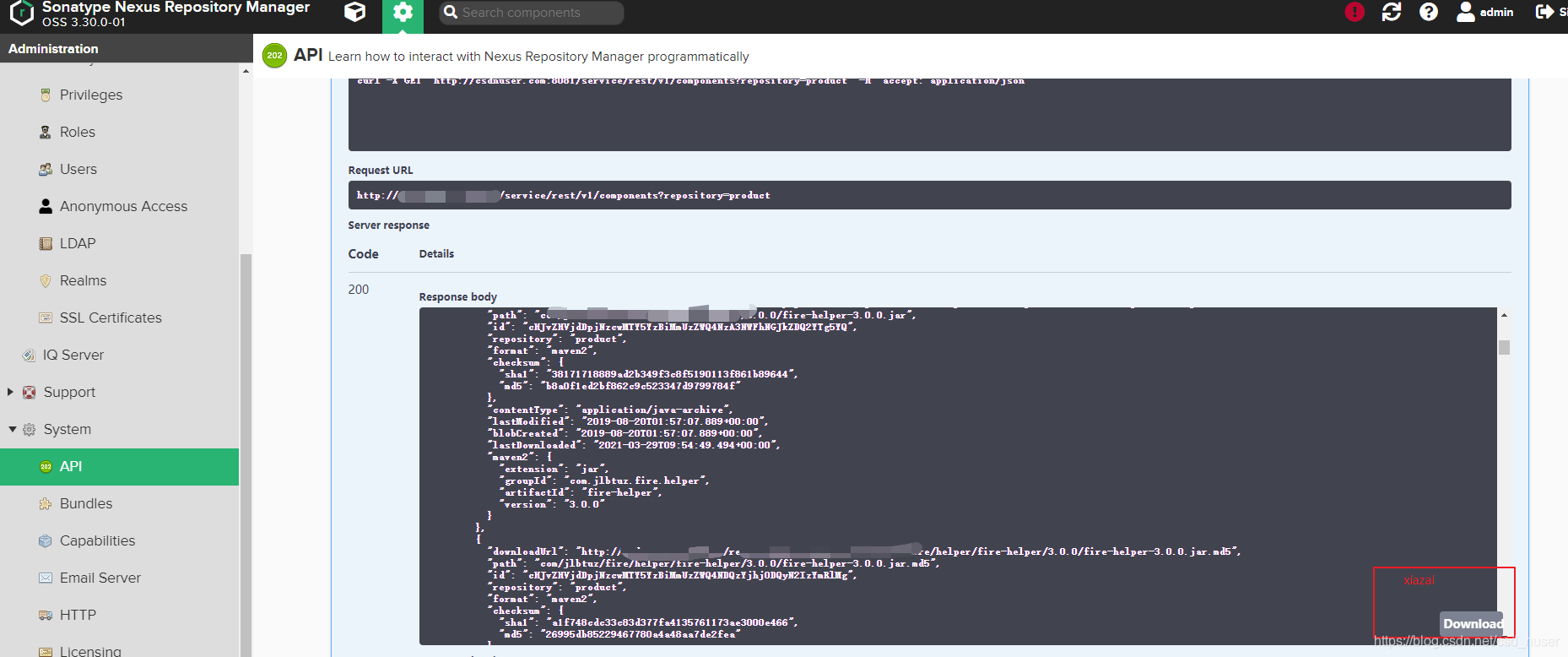This screenshot has height=657, width=1568.
Task: Click the Privileges medal icon
Action: (46, 95)
